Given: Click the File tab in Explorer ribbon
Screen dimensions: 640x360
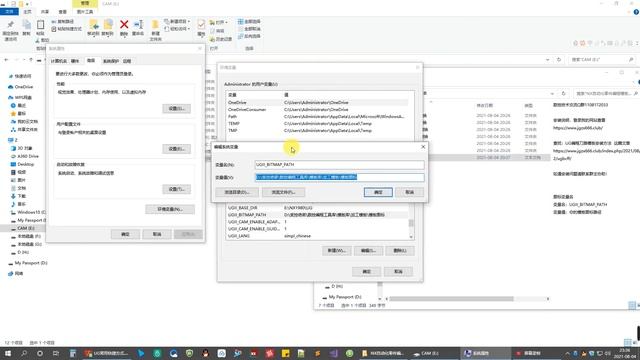Looking at the screenshot, I should click(9, 11).
